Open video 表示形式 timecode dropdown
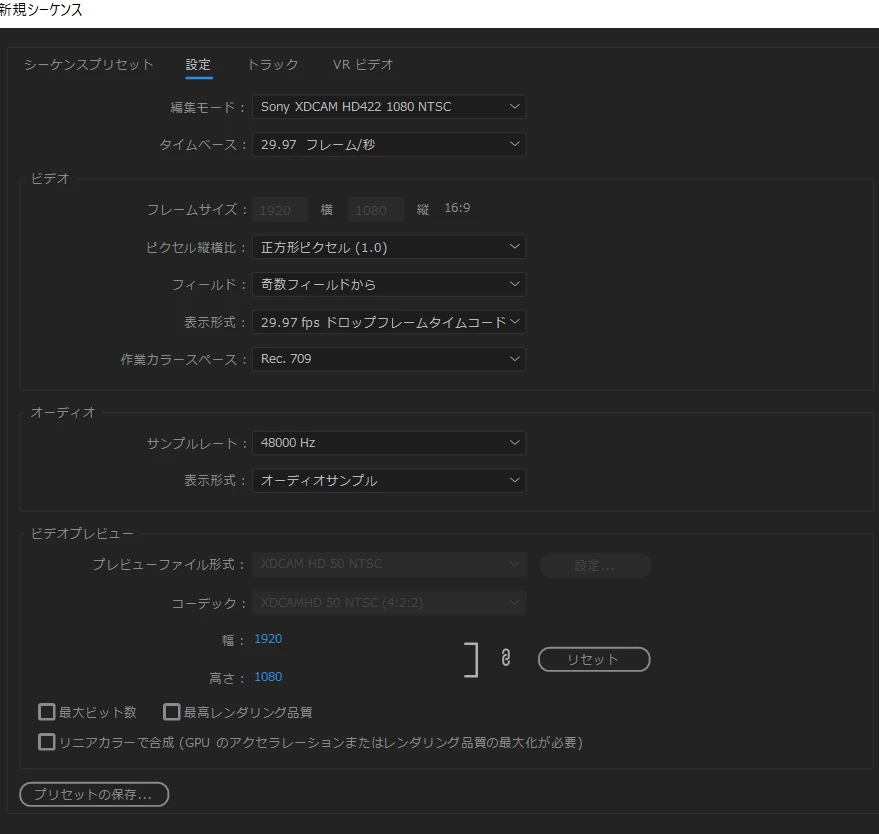The height and width of the screenshot is (834, 879). pyautogui.click(x=389, y=322)
